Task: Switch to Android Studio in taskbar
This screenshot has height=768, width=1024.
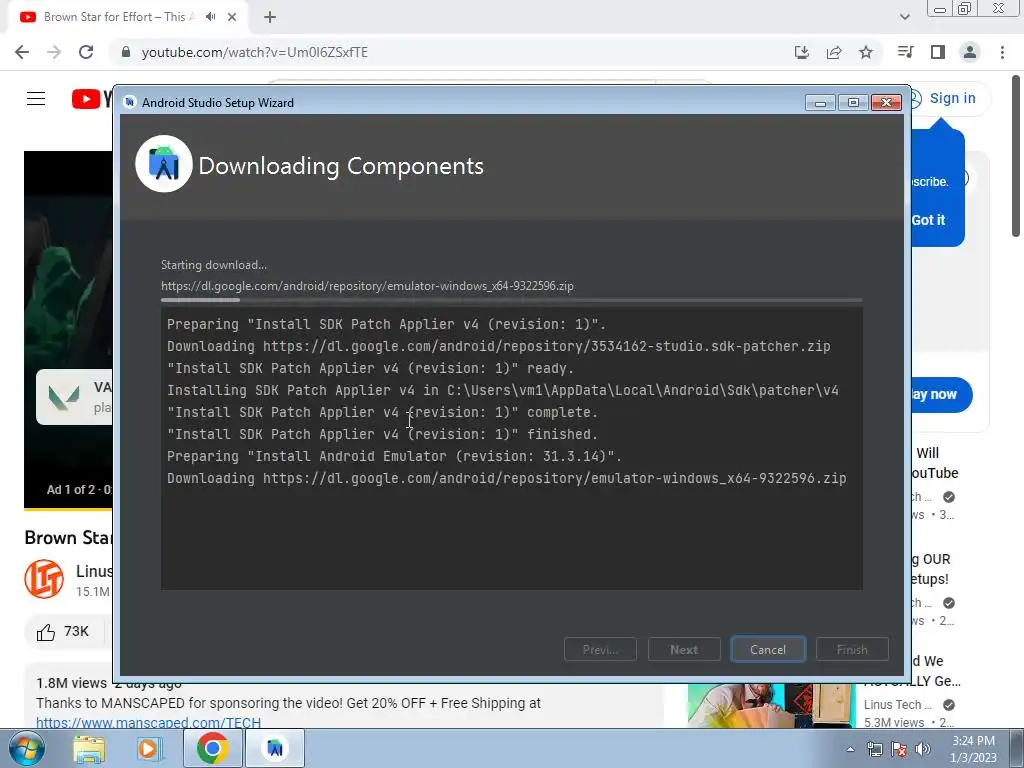Action: tap(275, 748)
